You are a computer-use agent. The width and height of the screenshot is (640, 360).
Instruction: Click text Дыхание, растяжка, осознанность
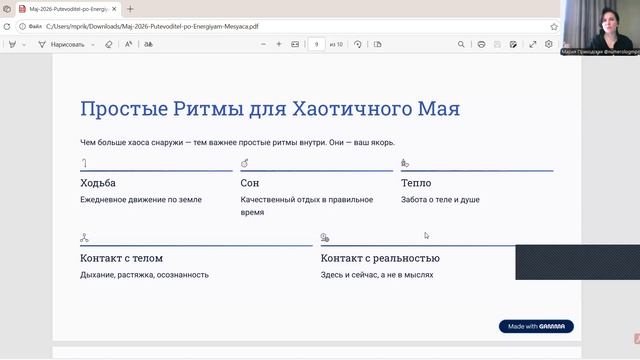click(144, 275)
